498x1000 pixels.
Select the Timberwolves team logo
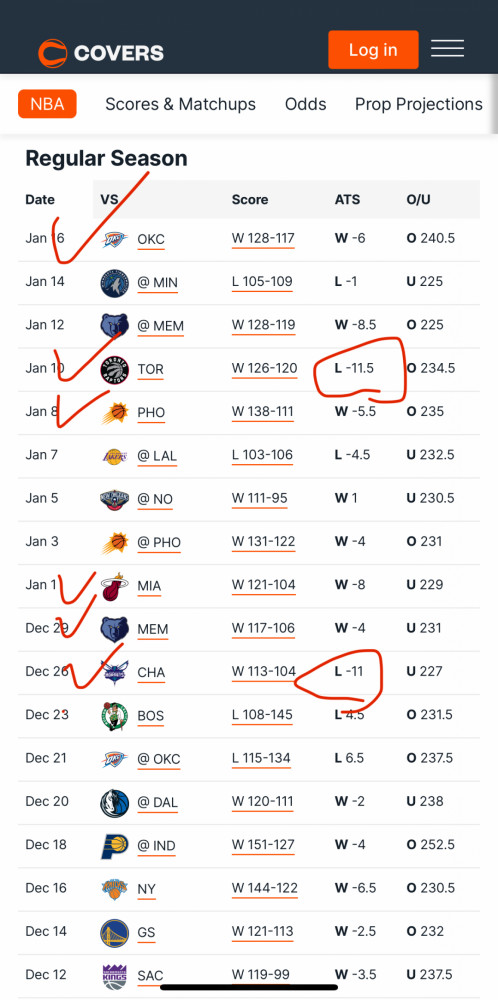115,283
